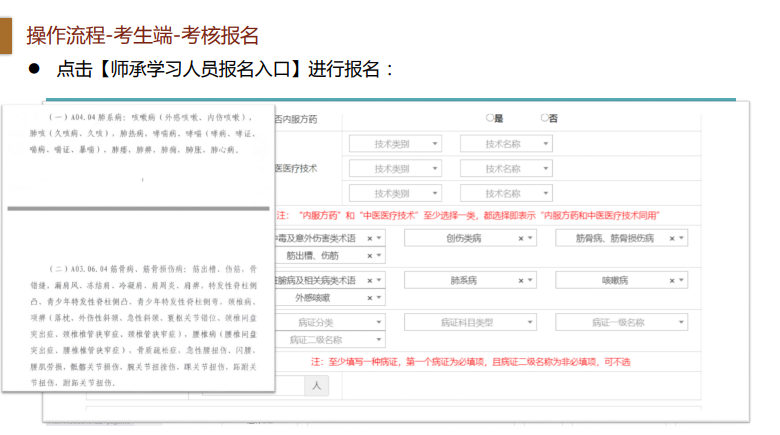Screen dimensions: 780x435
Task: Remove the 咳嗽病 selection with its x icon
Action: point(672,281)
